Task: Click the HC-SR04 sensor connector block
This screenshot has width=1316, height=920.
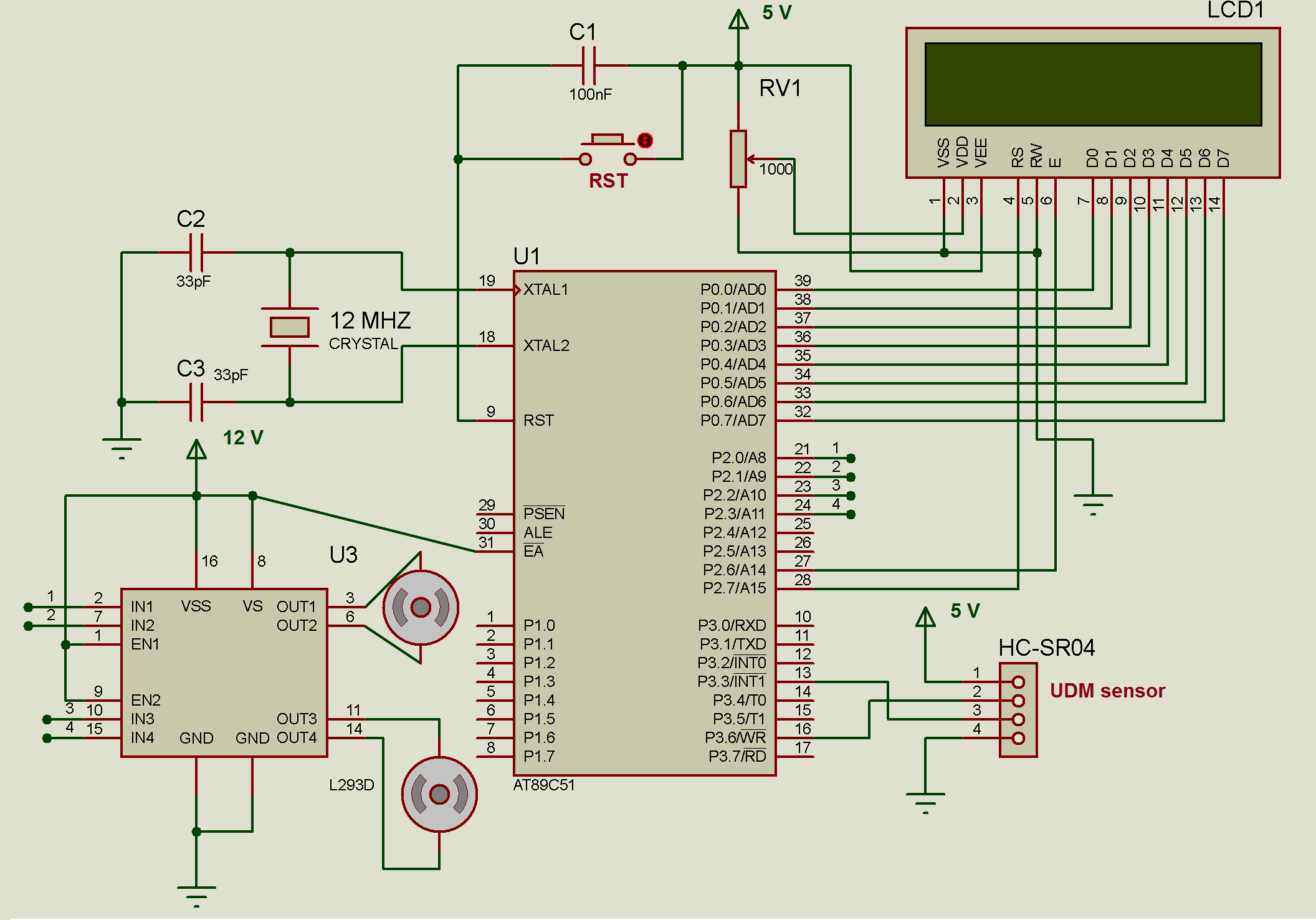Action: 1018,710
